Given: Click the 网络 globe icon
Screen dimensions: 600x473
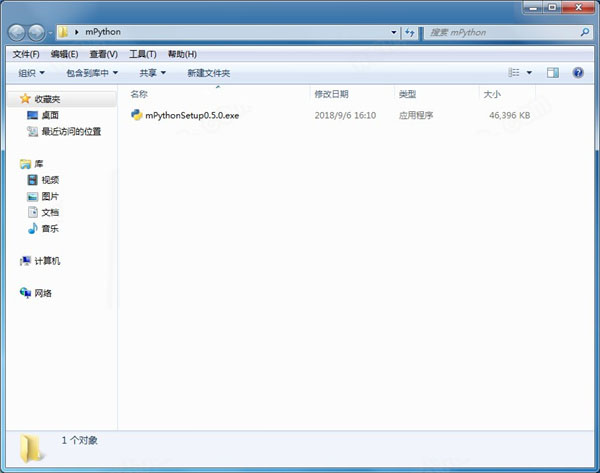Looking at the screenshot, I should tap(25, 293).
